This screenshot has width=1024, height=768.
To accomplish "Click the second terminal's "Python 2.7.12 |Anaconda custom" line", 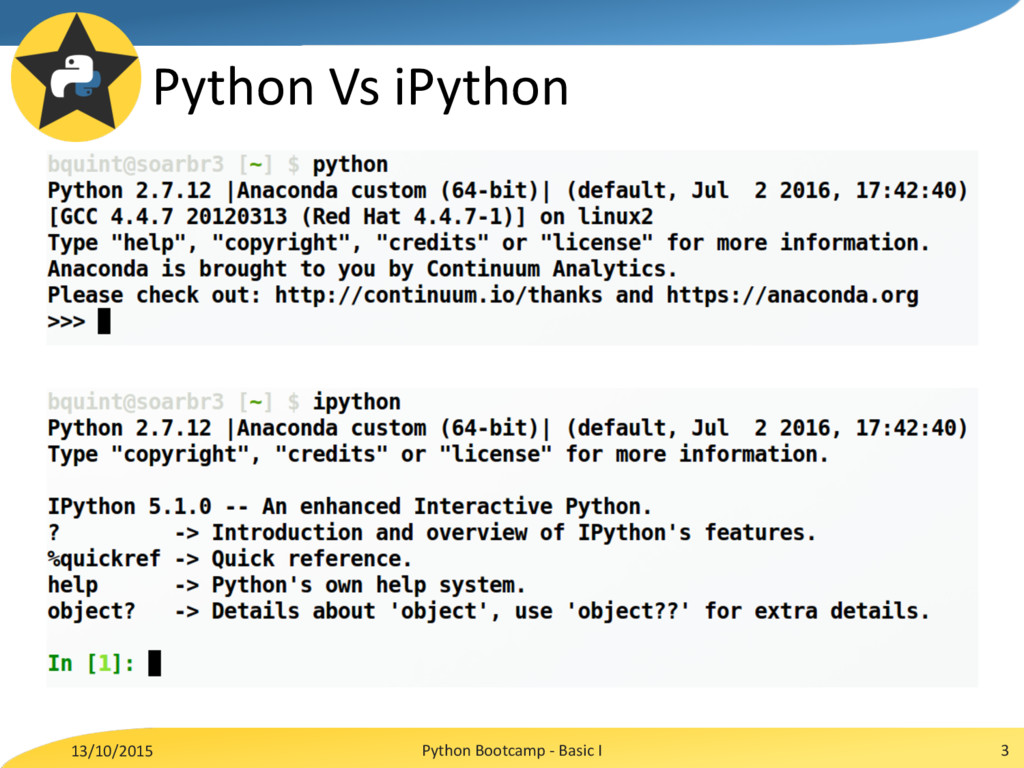I will click(507, 428).
